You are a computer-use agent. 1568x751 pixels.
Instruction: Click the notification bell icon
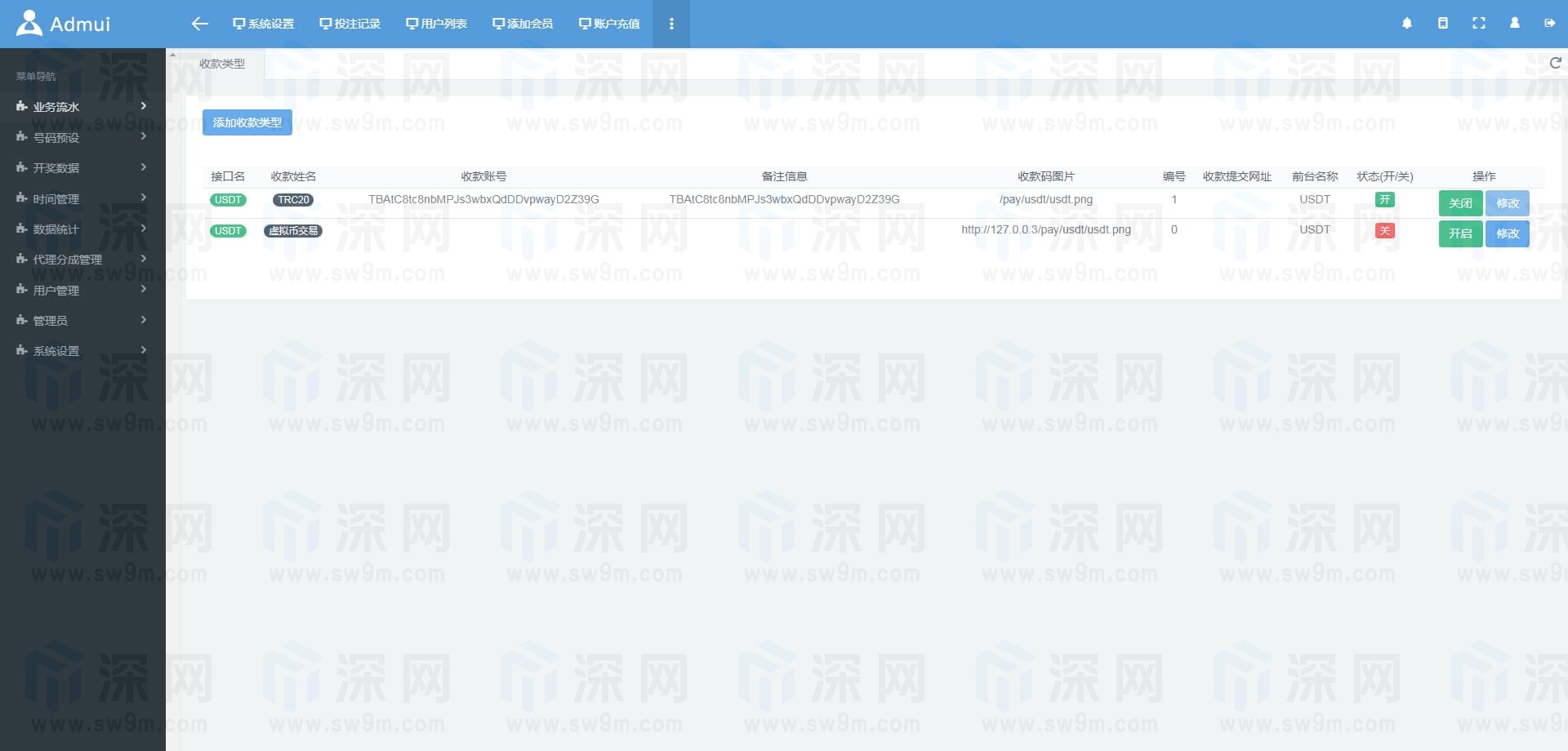1406,24
